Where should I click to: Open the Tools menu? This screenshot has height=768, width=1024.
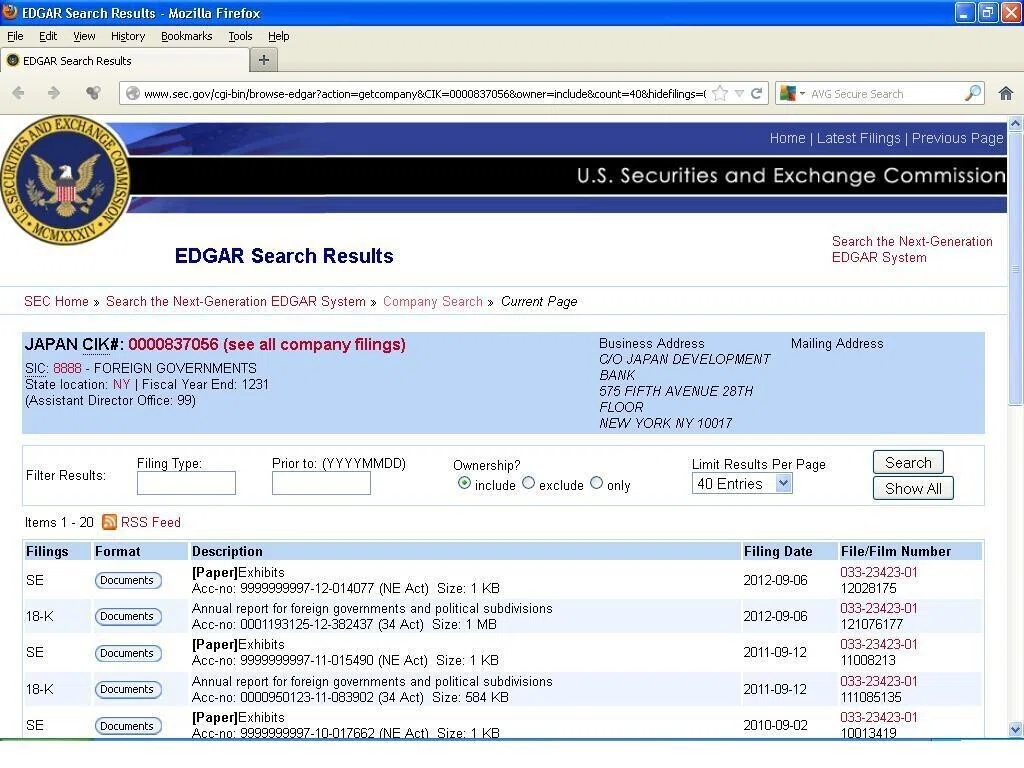[x=240, y=36]
